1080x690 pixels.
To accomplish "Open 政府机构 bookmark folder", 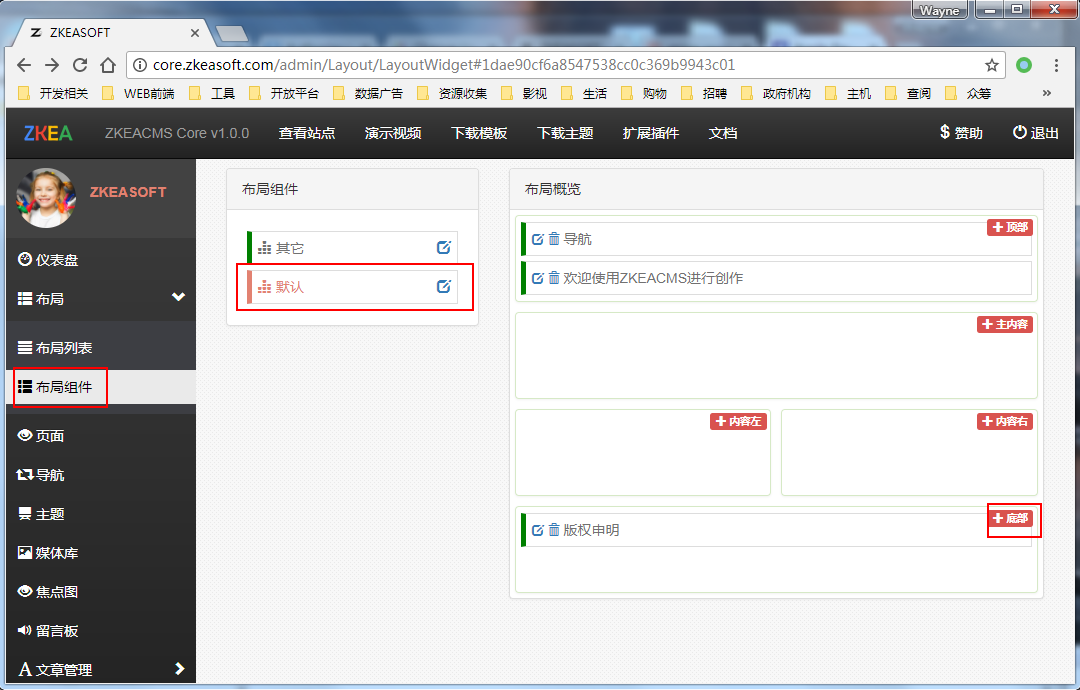I will (x=776, y=93).
